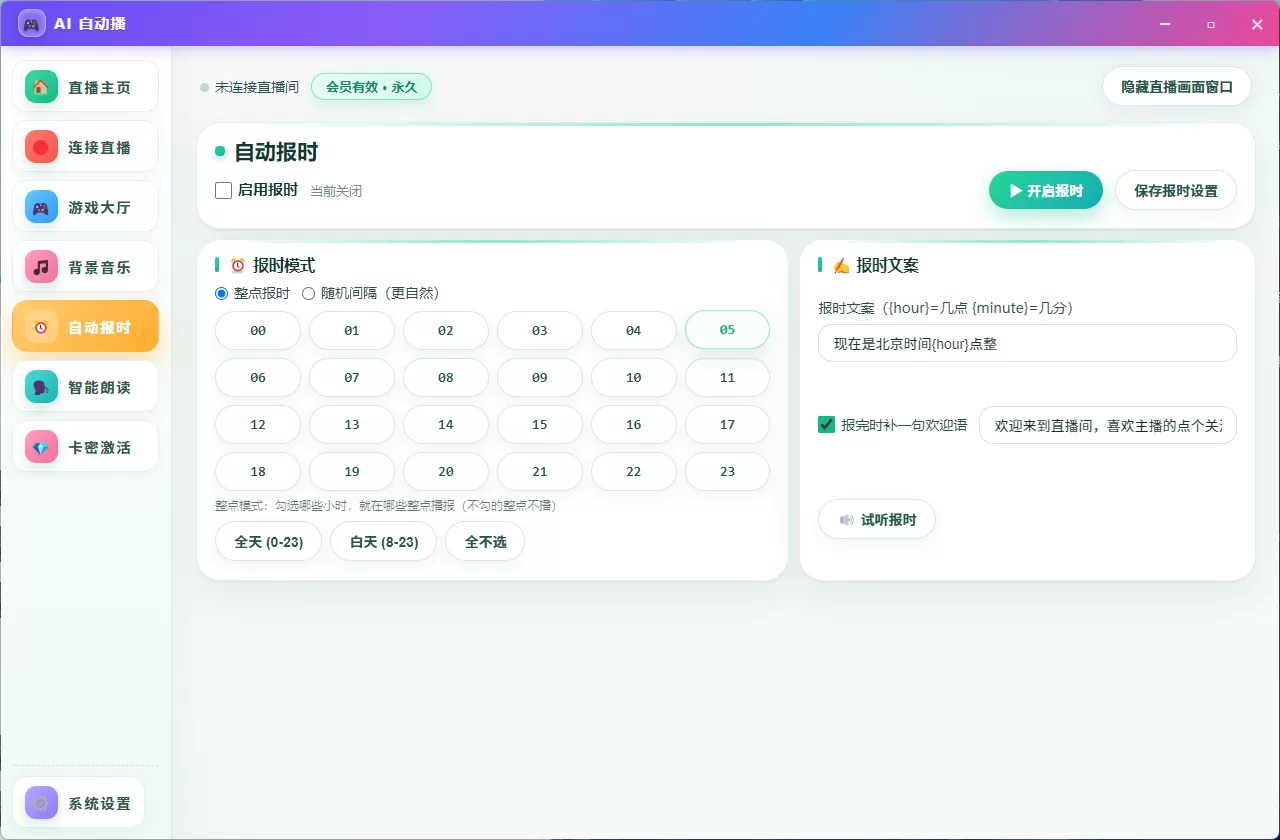
Task: Select the 整点报时 radio button
Action: coord(222,293)
